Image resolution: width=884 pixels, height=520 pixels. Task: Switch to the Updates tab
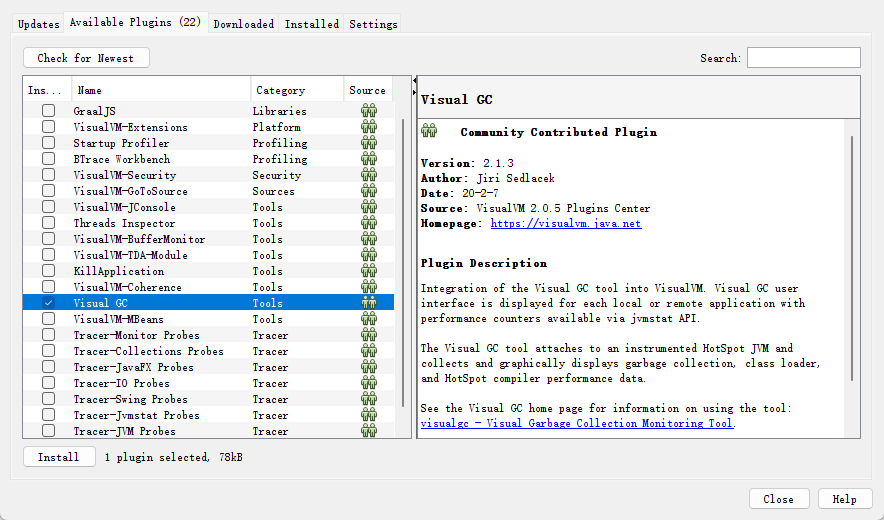pyautogui.click(x=38, y=24)
